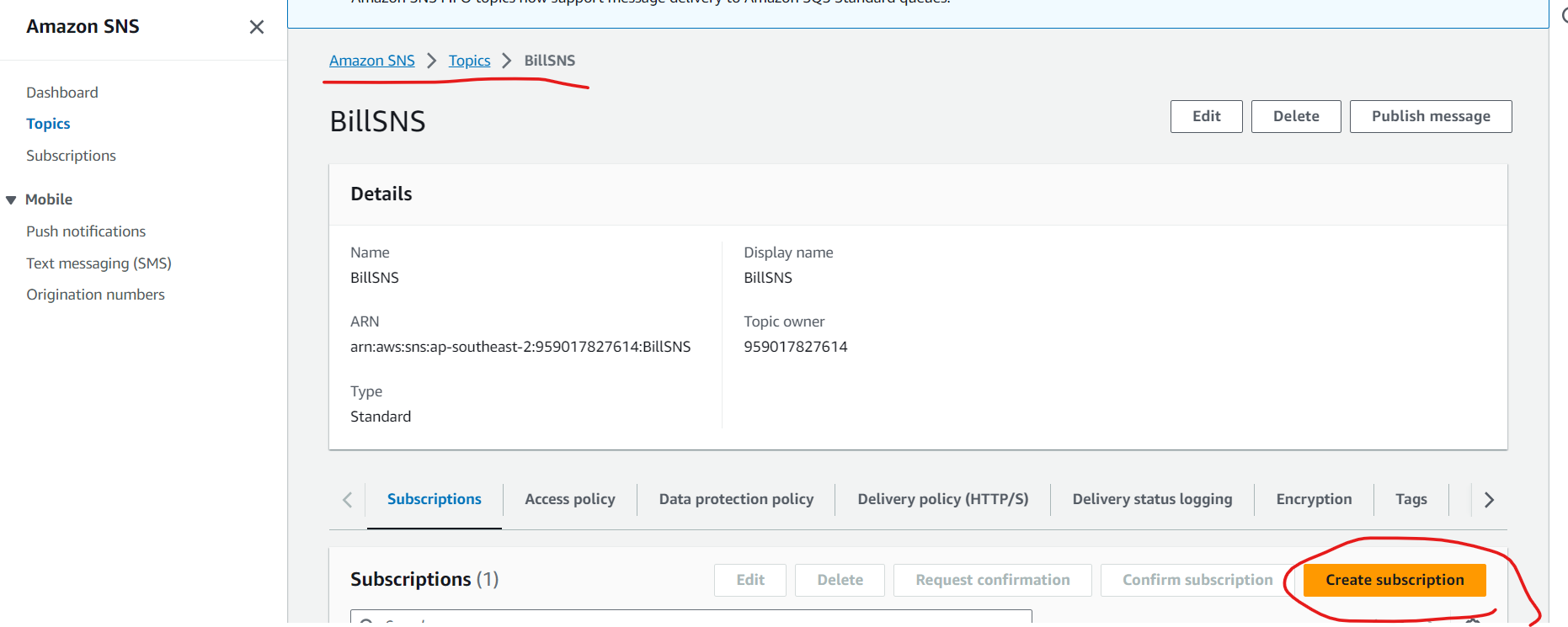Viewport: 1568px width, 627px height.
Task: Select the topic ARN value text
Action: tap(520, 347)
